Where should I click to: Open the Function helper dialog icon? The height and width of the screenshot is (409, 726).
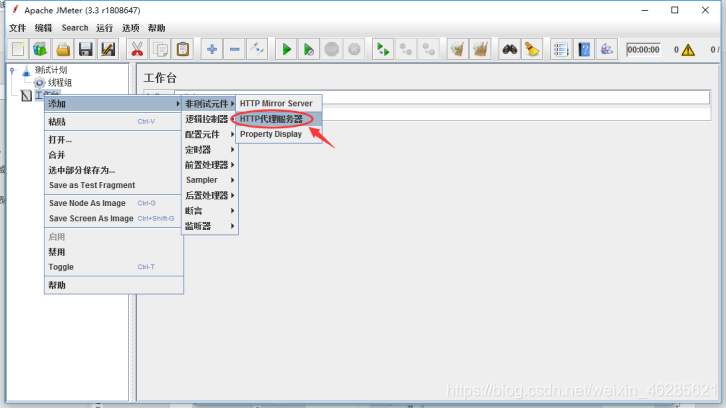[x=561, y=49]
